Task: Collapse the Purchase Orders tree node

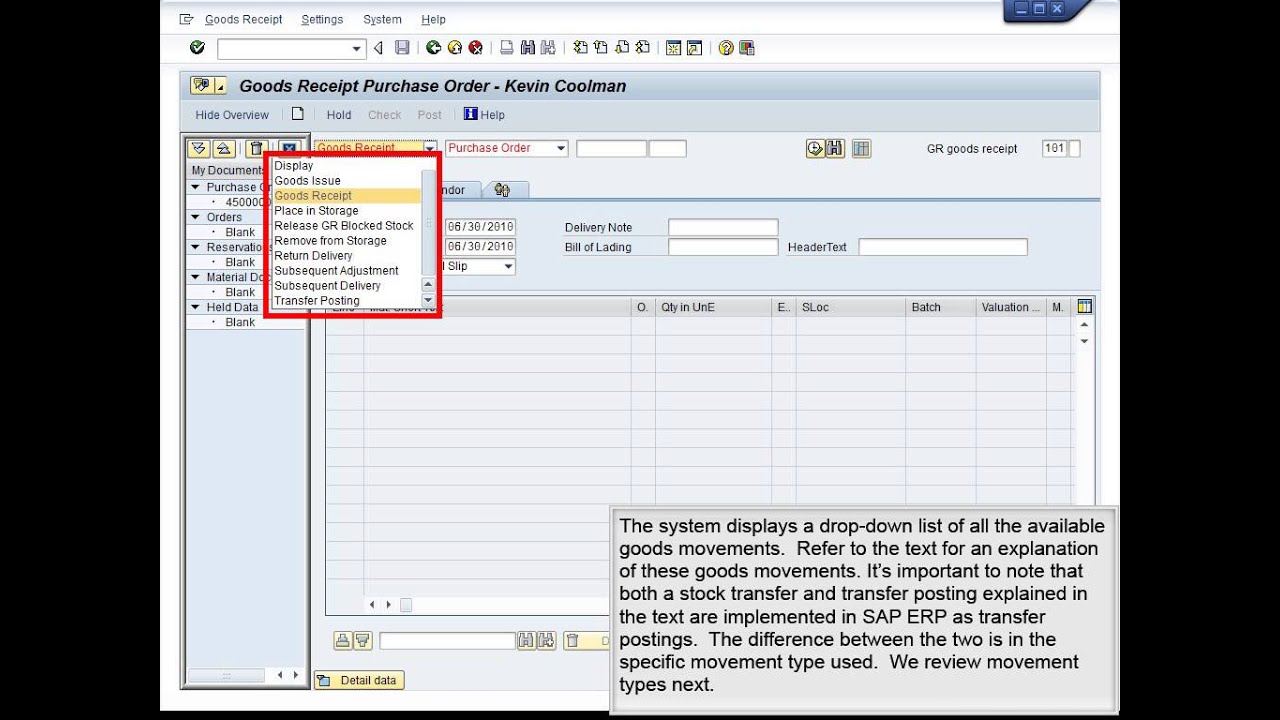Action: pyautogui.click(x=196, y=187)
